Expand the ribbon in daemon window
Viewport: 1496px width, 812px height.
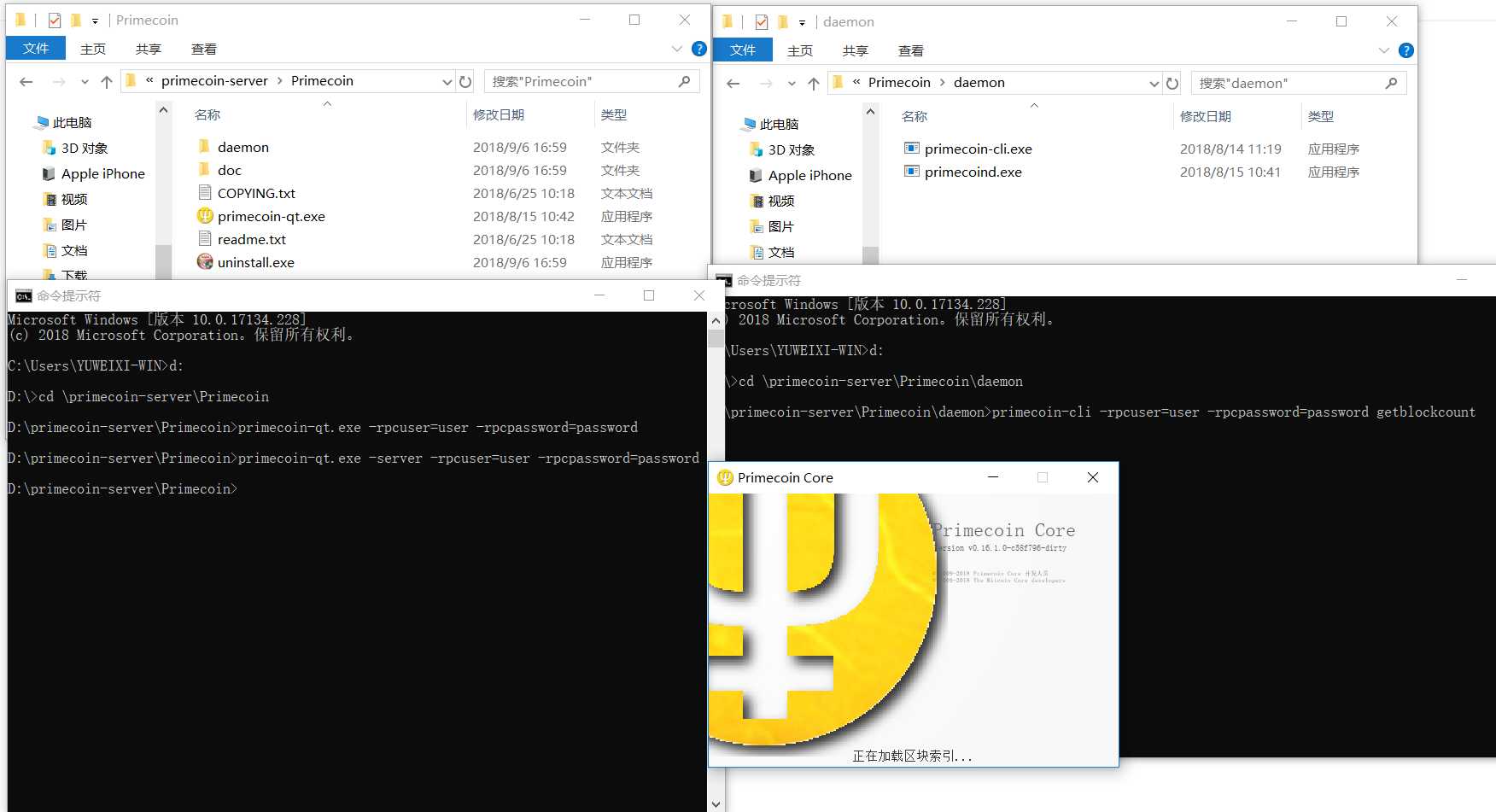coord(1384,50)
